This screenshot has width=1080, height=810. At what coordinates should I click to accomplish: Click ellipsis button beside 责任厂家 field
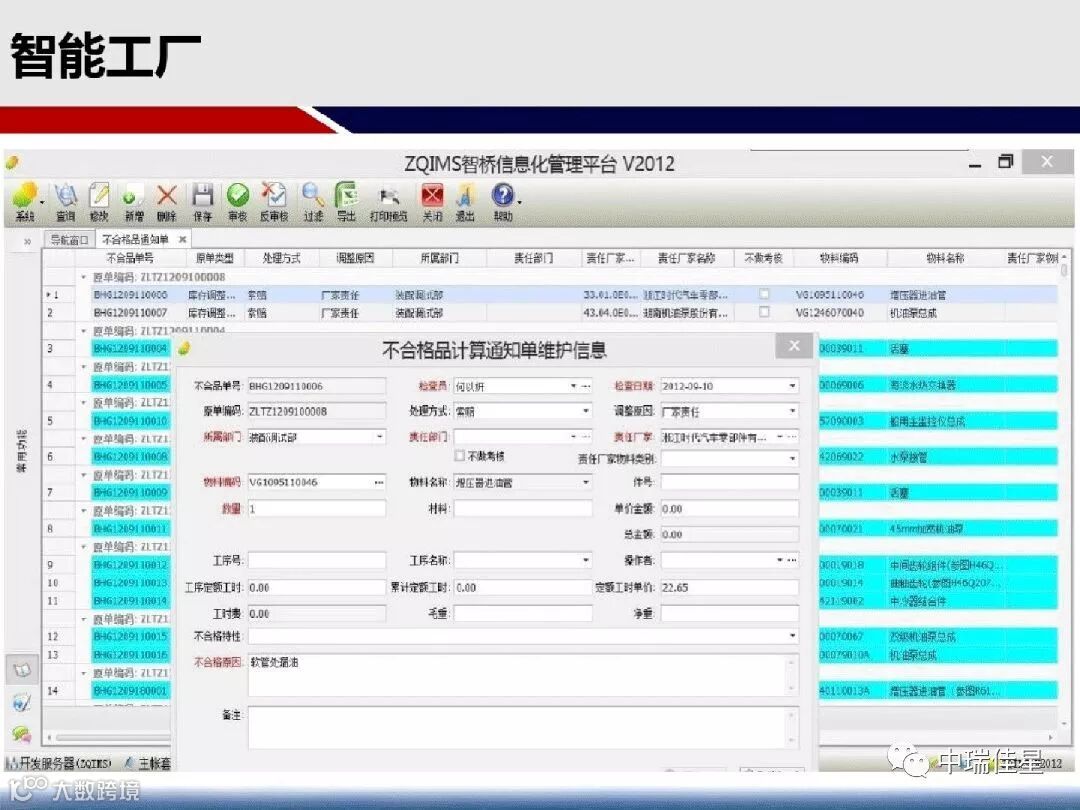[x=792, y=437]
